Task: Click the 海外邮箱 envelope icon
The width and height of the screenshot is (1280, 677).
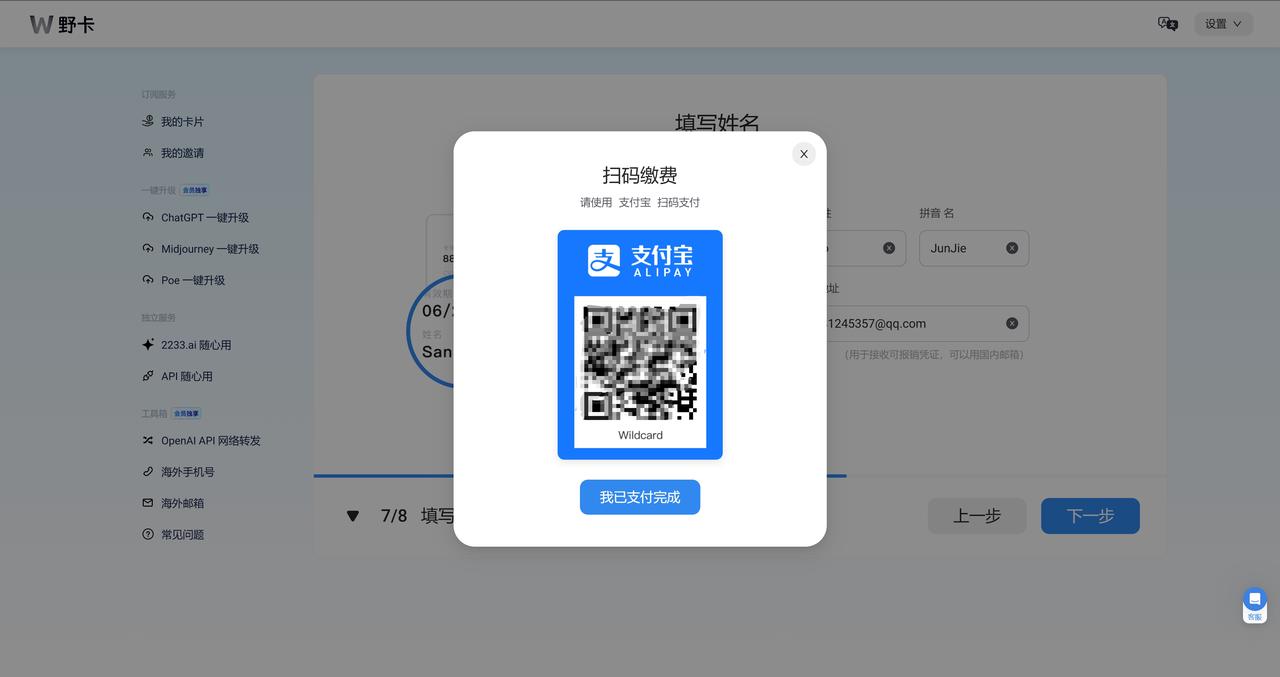Action: pos(148,503)
